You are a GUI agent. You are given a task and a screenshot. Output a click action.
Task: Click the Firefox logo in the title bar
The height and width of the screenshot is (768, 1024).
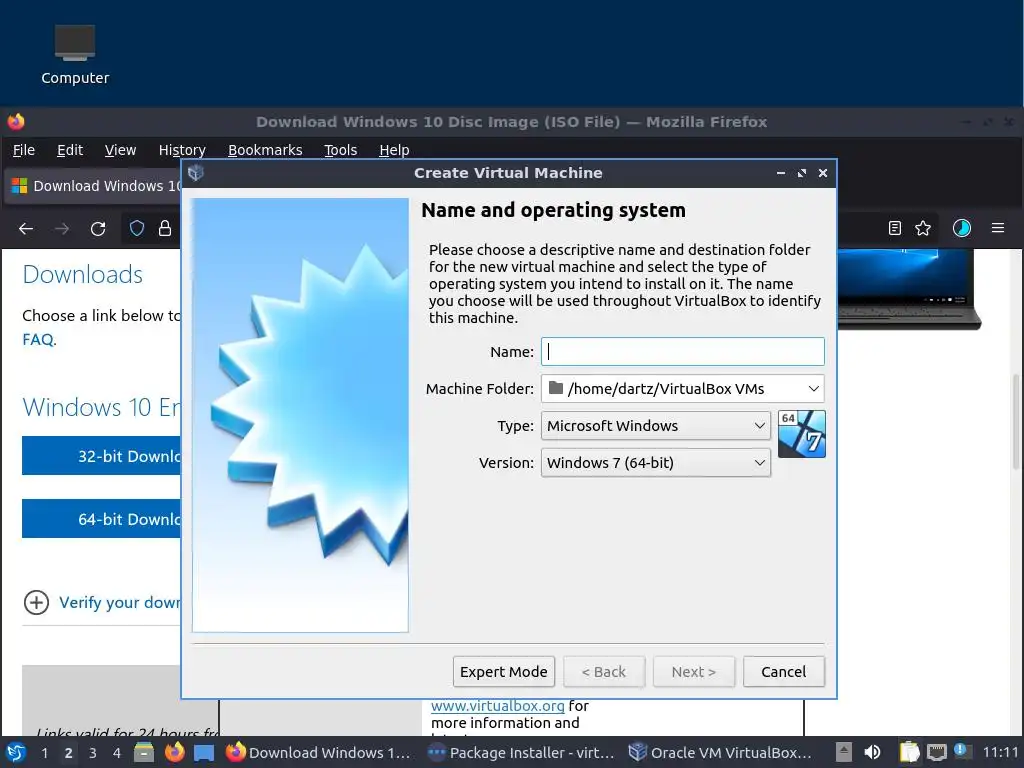click(16, 121)
